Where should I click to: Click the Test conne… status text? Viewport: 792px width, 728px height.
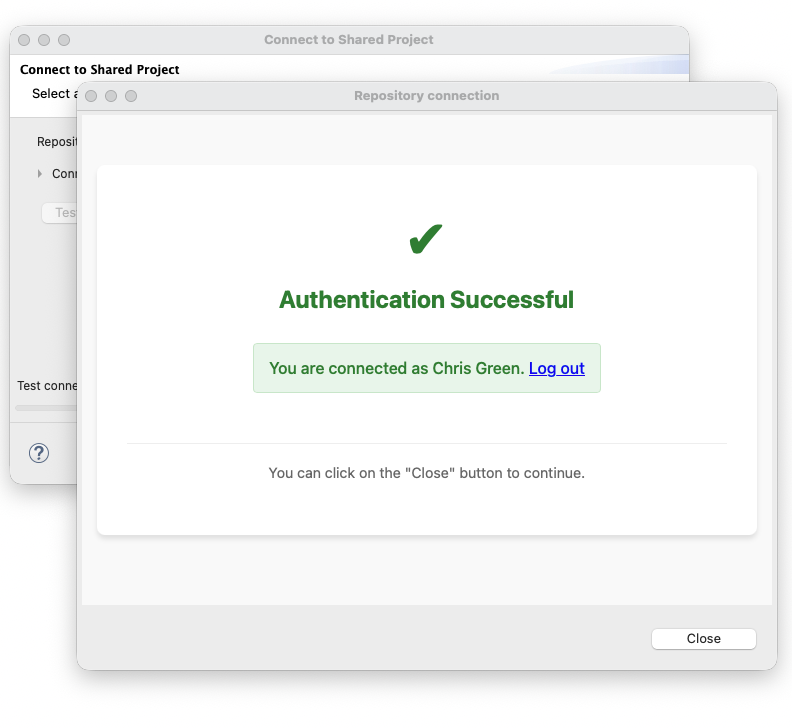click(46, 385)
